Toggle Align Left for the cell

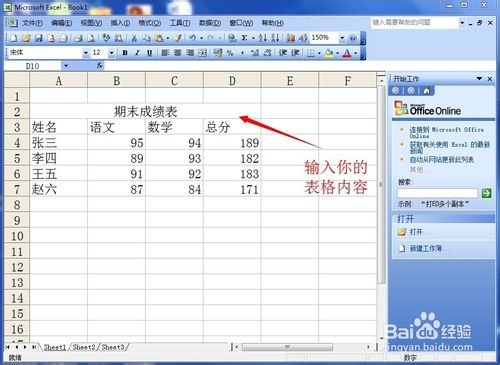tap(165, 53)
